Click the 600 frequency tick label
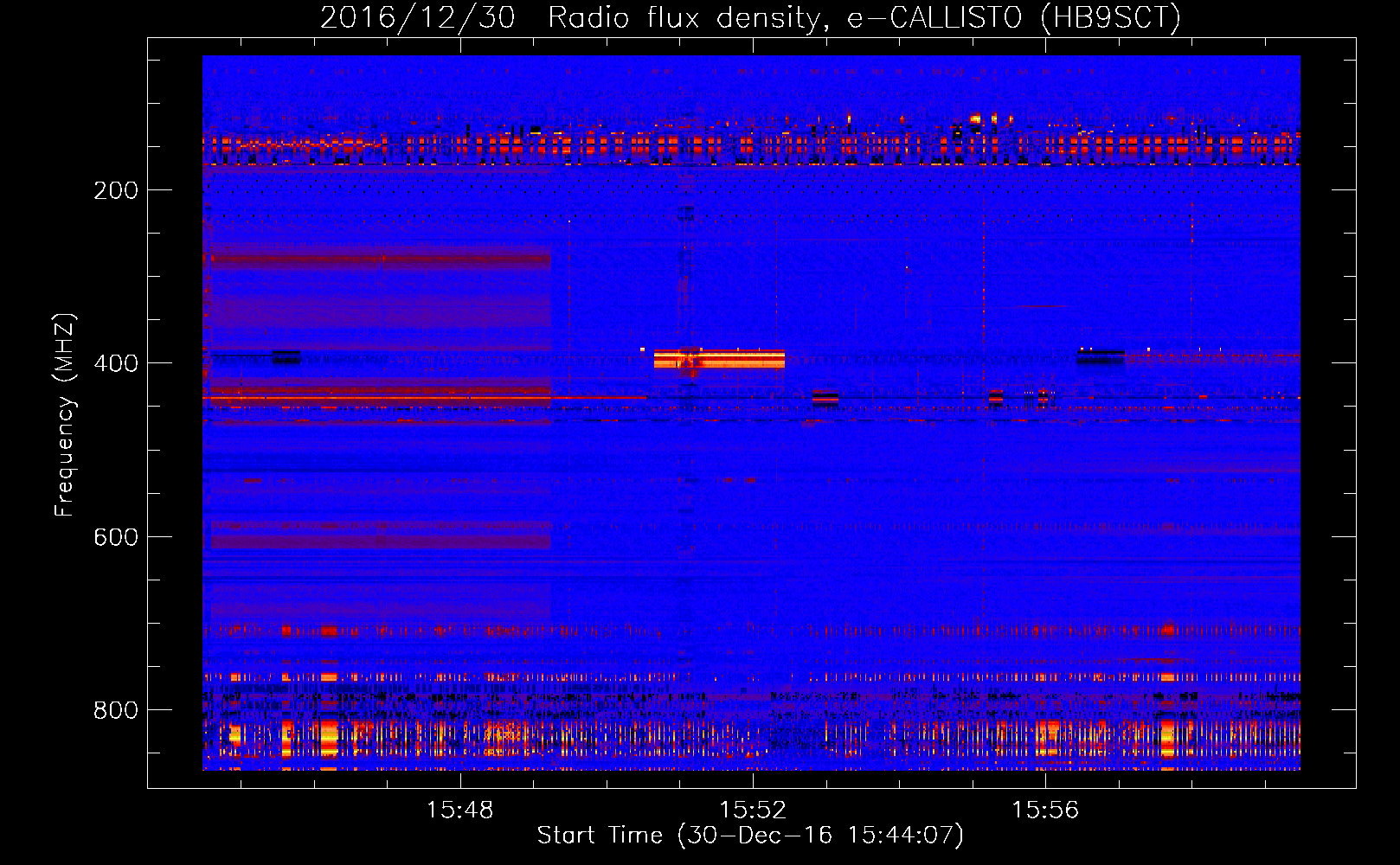Image resolution: width=1400 pixels, height=865 pixels. (116, 536)
